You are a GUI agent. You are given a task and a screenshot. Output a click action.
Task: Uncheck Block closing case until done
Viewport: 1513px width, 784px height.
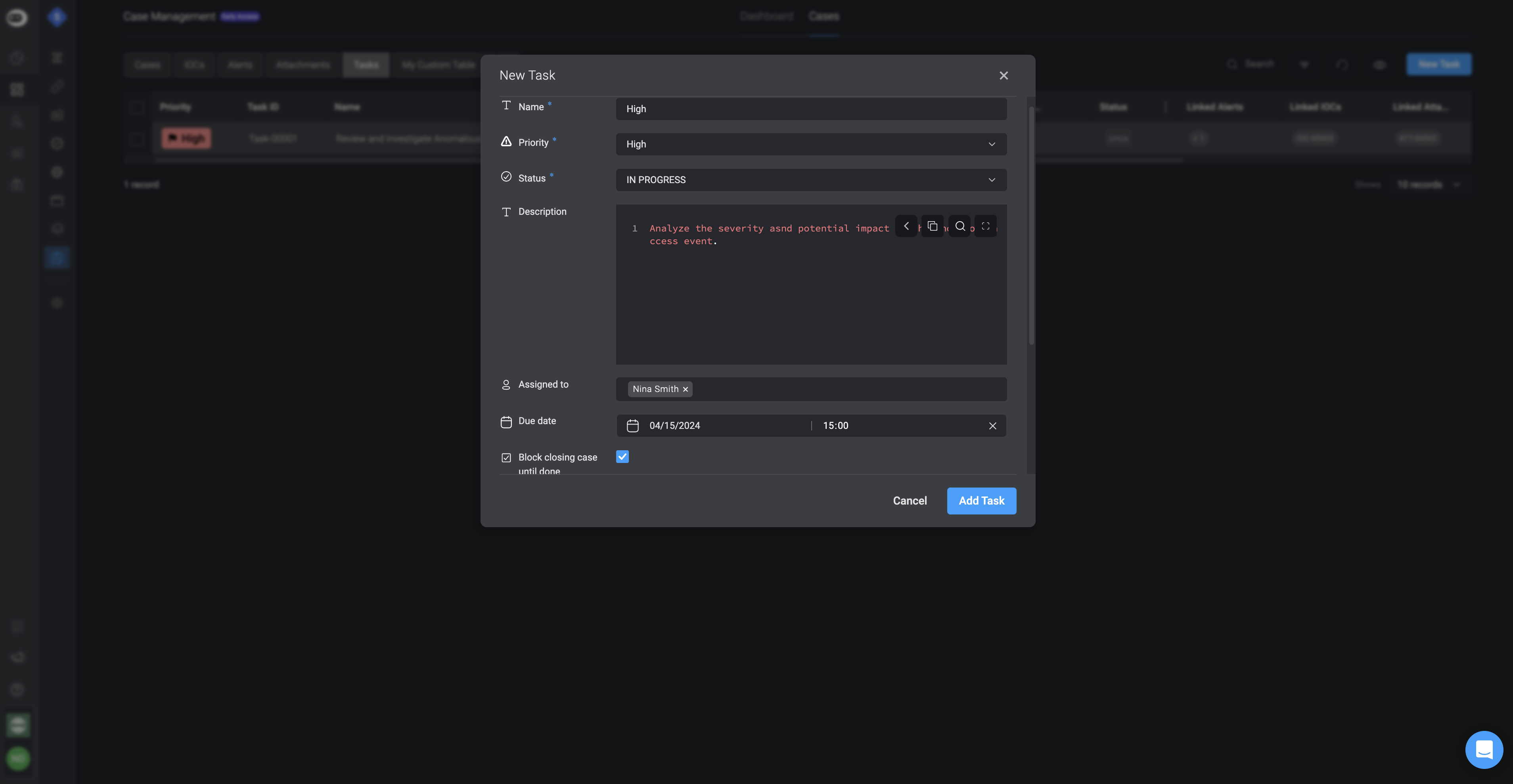point(622,457)
